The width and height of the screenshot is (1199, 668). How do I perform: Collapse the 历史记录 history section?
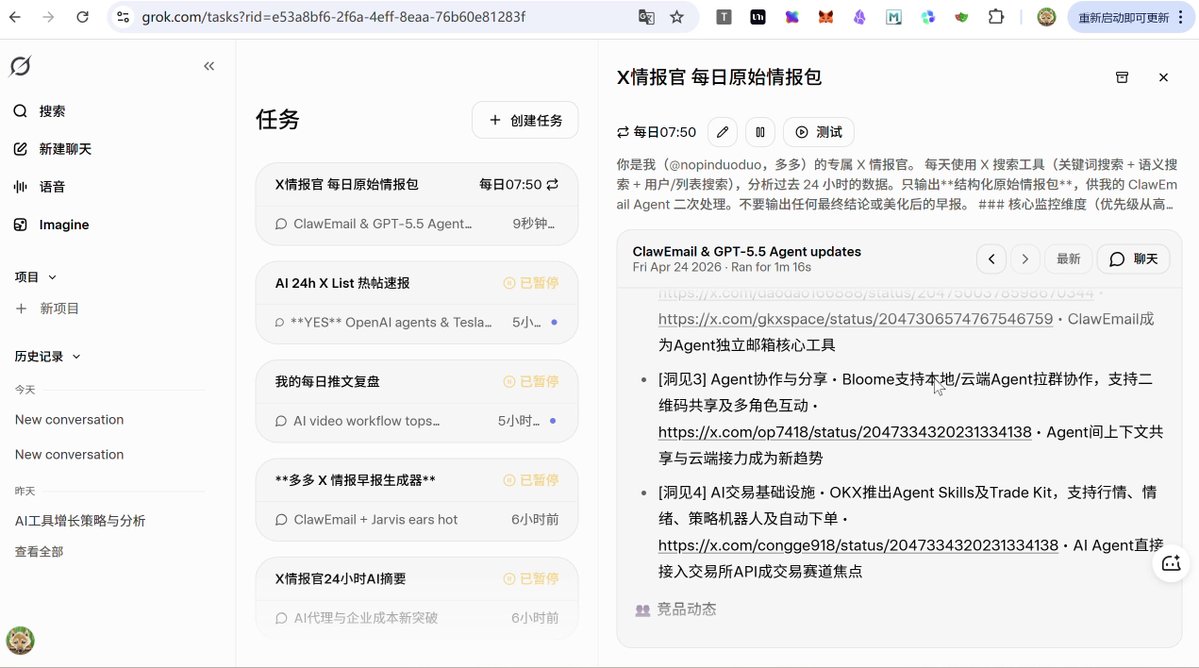[47, 356]
